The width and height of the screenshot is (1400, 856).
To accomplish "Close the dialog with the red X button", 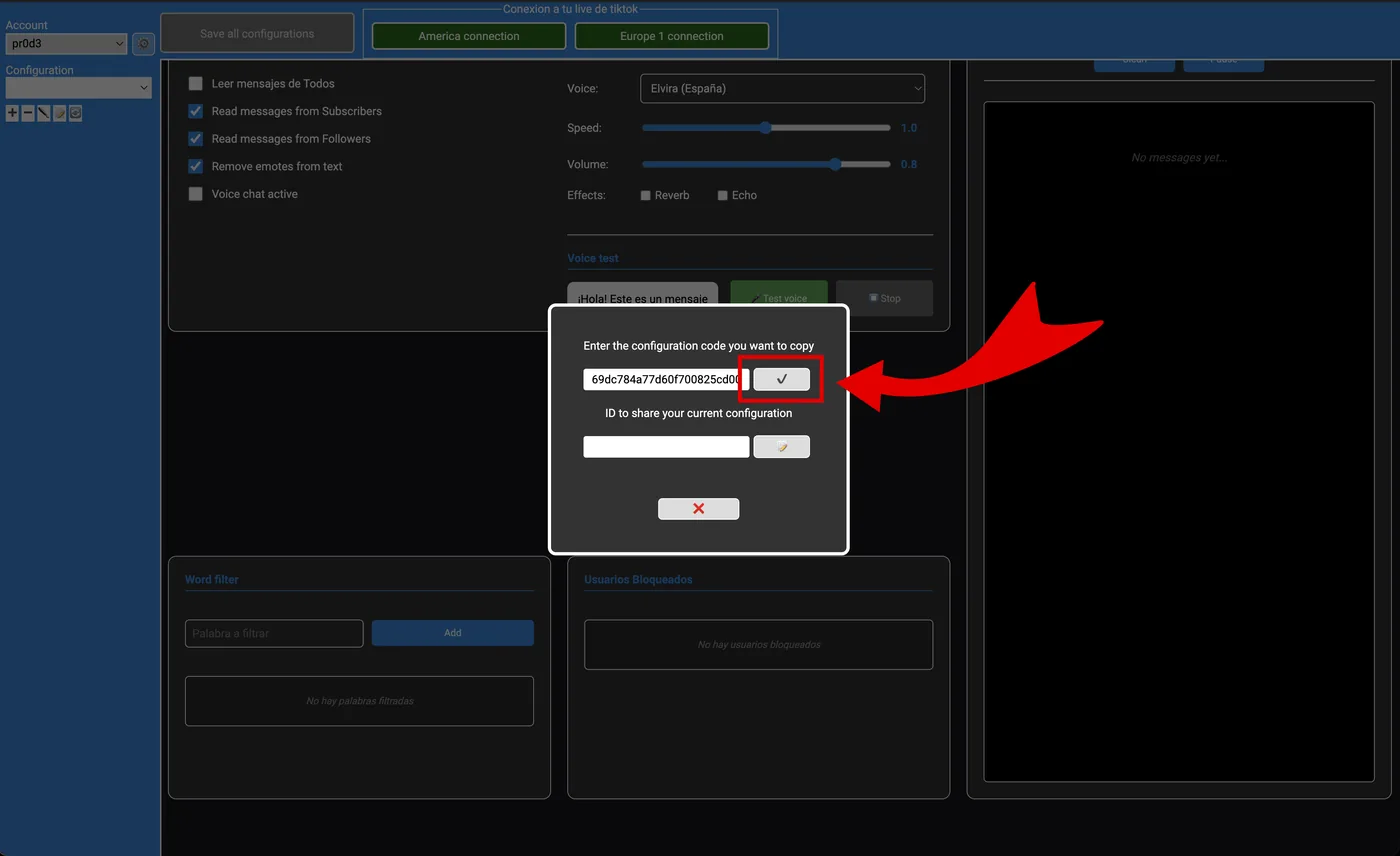I will (x=698, y=509).
